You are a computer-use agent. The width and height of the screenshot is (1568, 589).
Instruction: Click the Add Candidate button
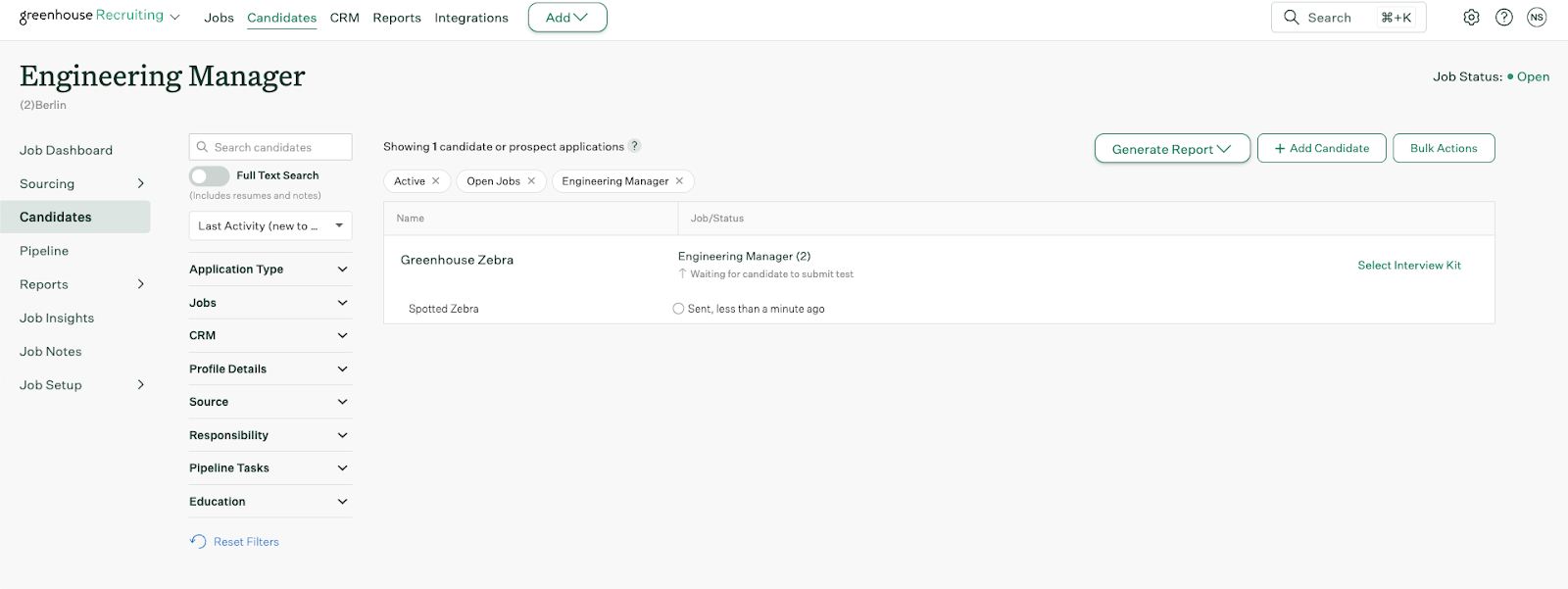pyautogui.click(x=1322, y=148)
